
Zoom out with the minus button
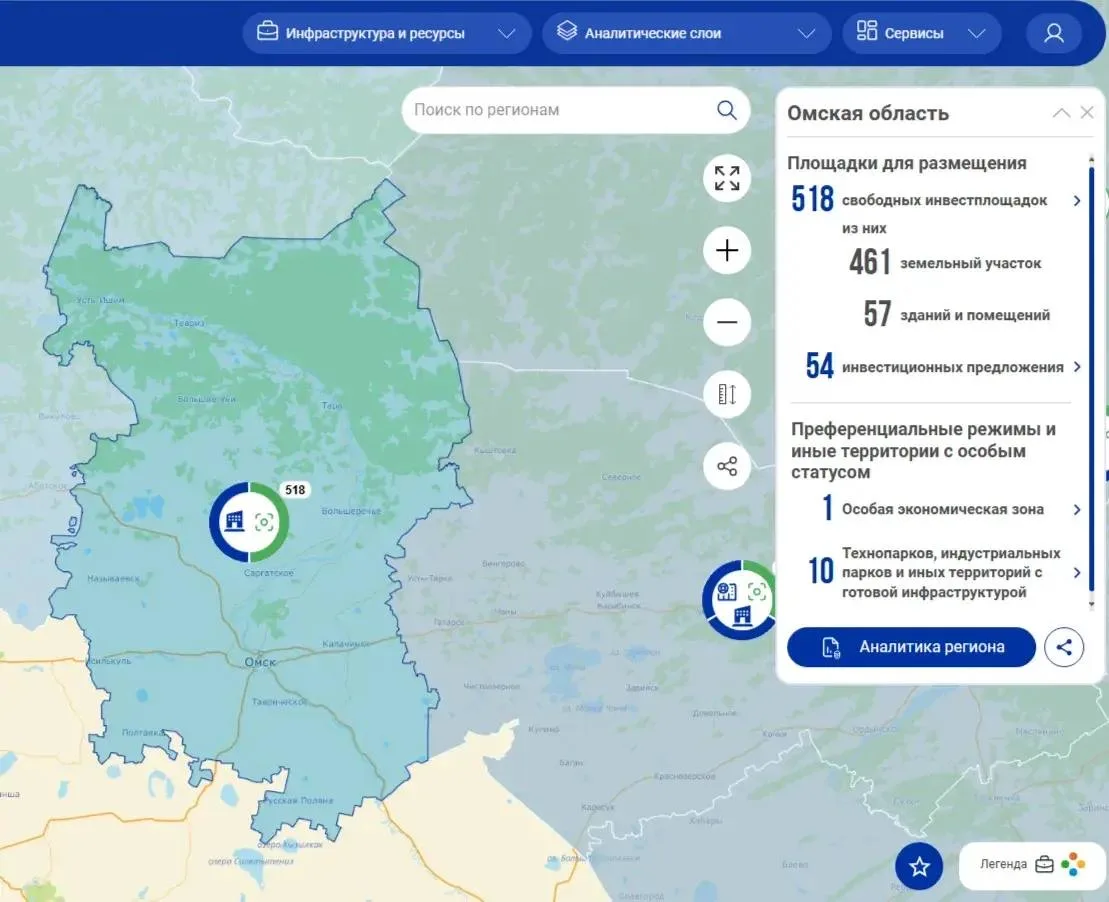click(727, 322)
